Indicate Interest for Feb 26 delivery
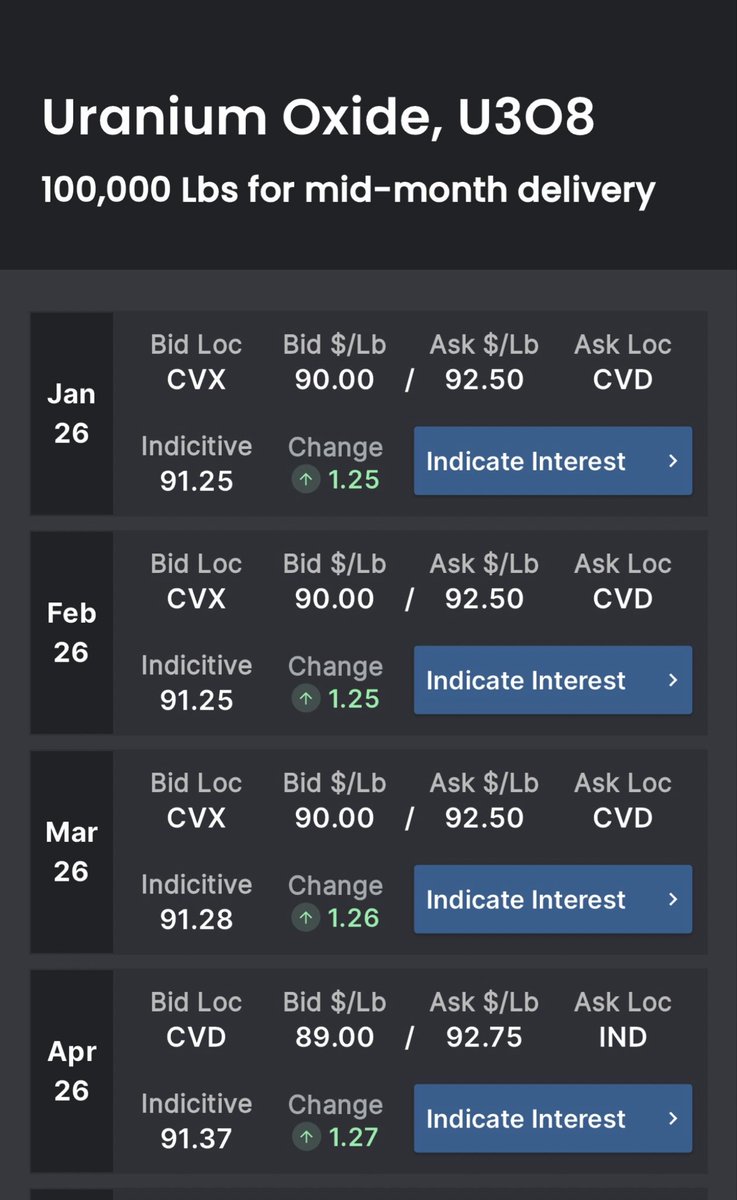 tap(553, 680)
